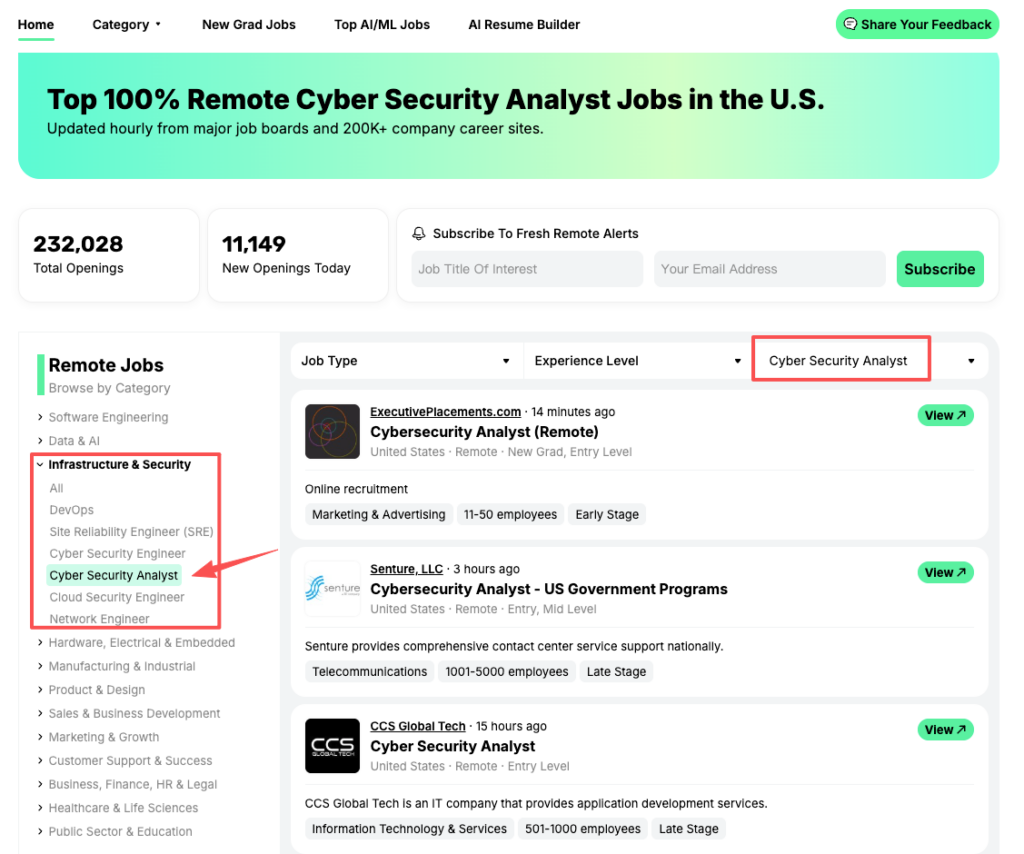Follow the Senture, LLC company link

(x=406, y=568)
